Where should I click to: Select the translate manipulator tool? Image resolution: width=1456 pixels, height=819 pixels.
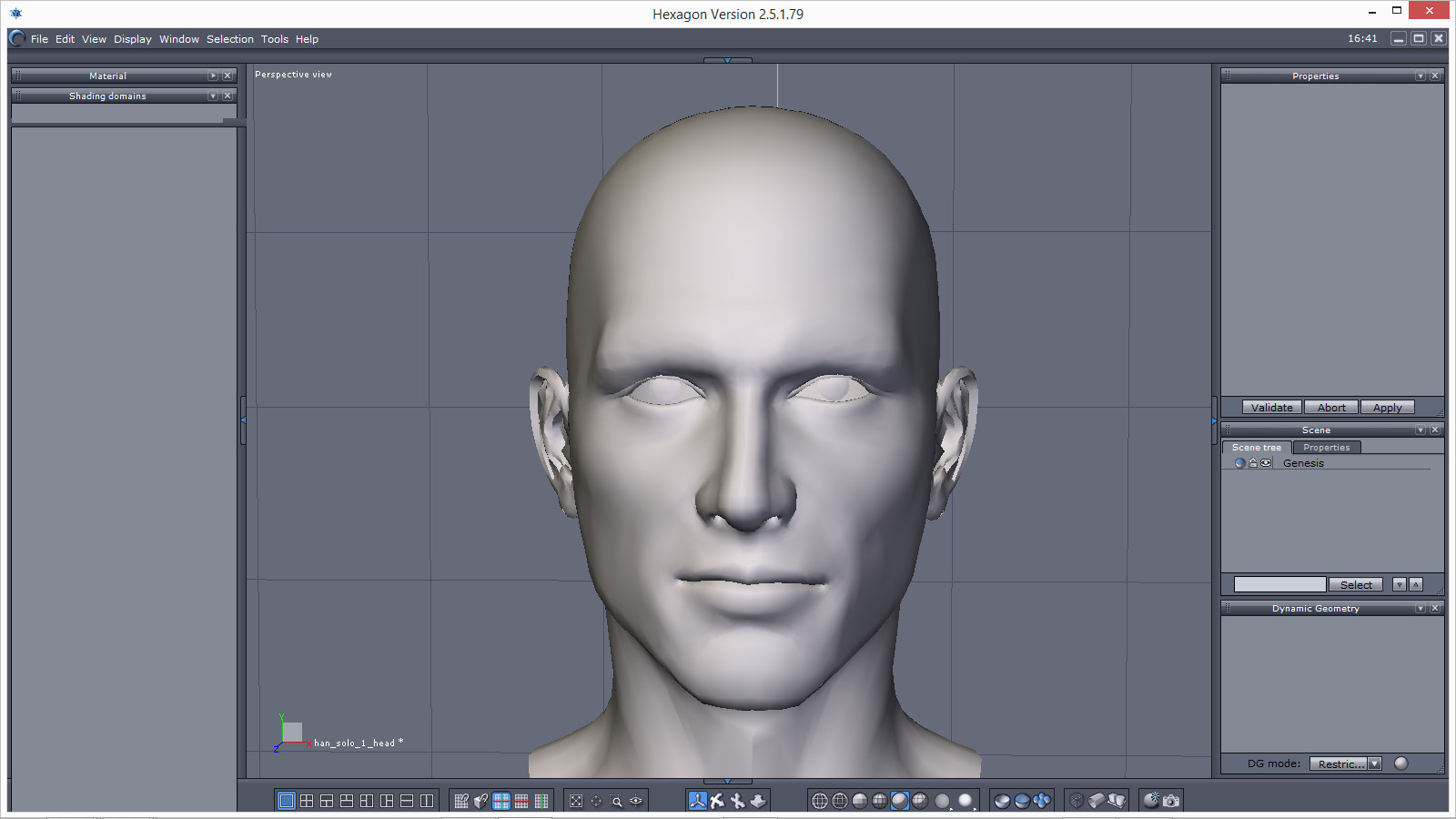(x=718, y=801)
